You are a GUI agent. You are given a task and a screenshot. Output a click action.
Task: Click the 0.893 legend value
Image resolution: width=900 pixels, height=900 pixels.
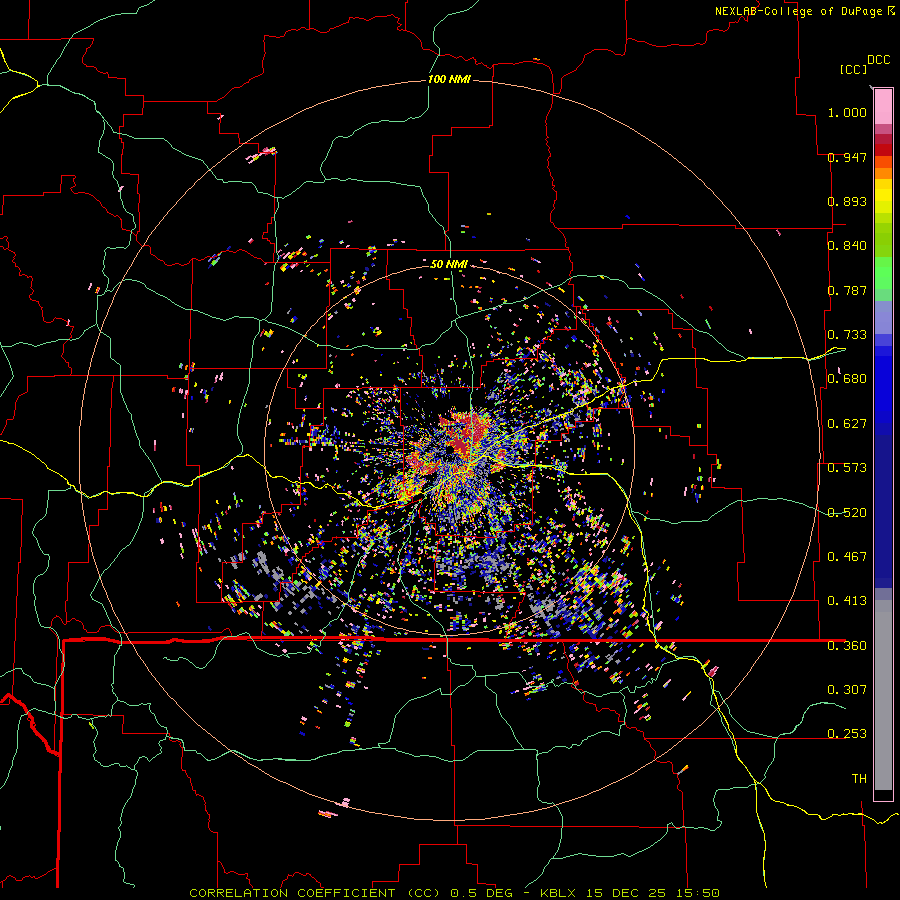point(847,201)
